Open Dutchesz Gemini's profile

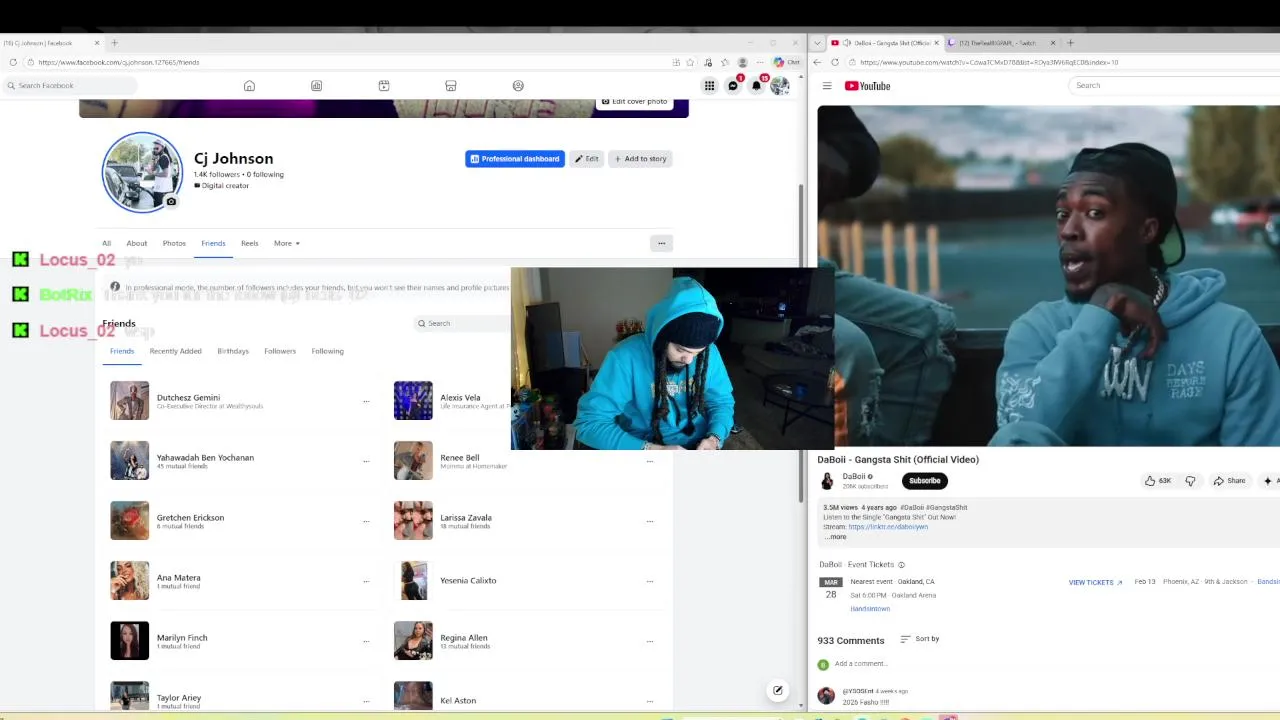pos(188,397)
